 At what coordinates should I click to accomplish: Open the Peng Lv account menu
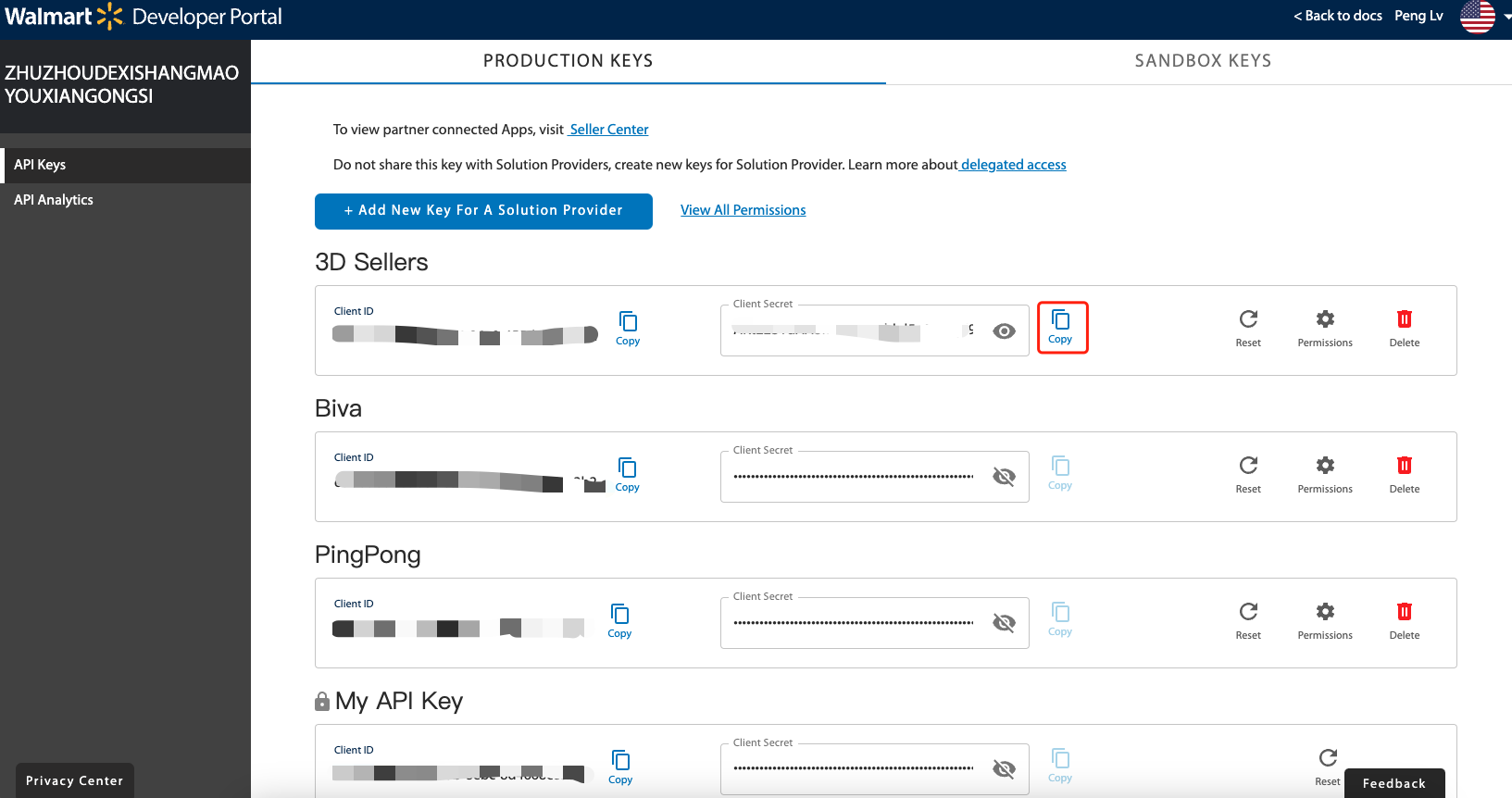[1418, 16]
